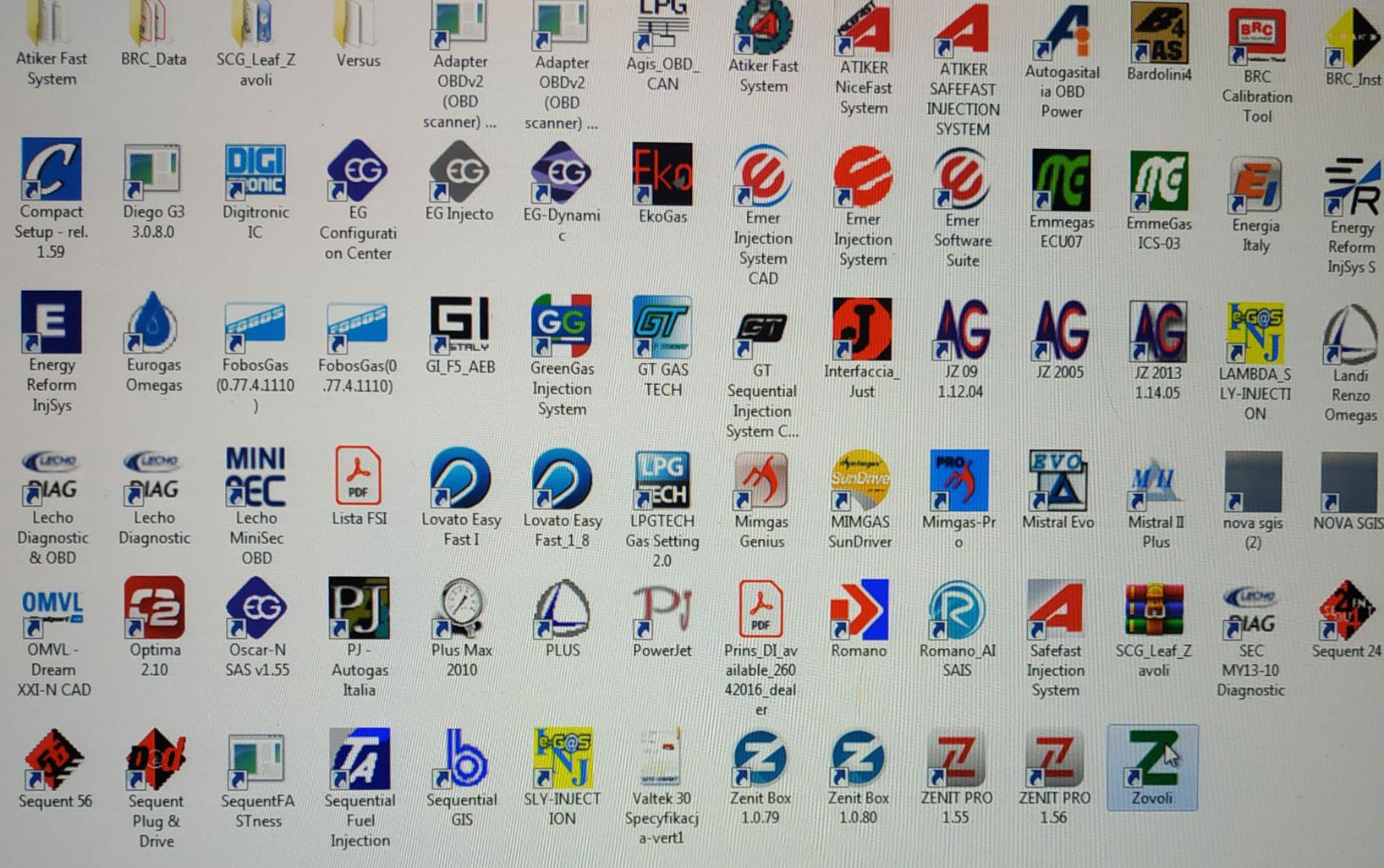Launch PJ - Autogas Italia

point(360,638)
